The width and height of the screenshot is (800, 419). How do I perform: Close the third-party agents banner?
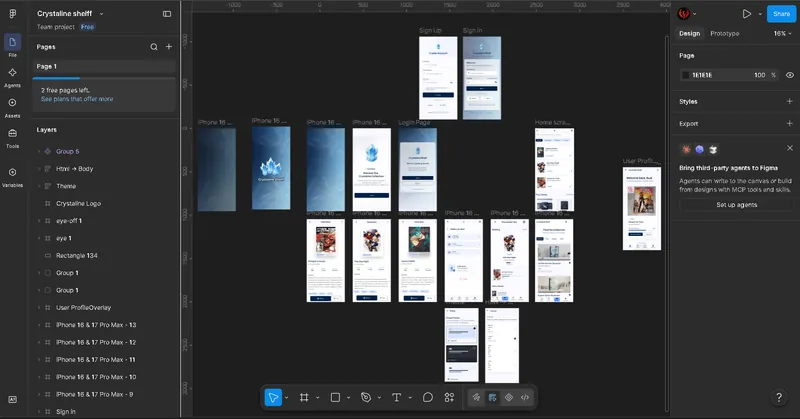click(790, 148)
